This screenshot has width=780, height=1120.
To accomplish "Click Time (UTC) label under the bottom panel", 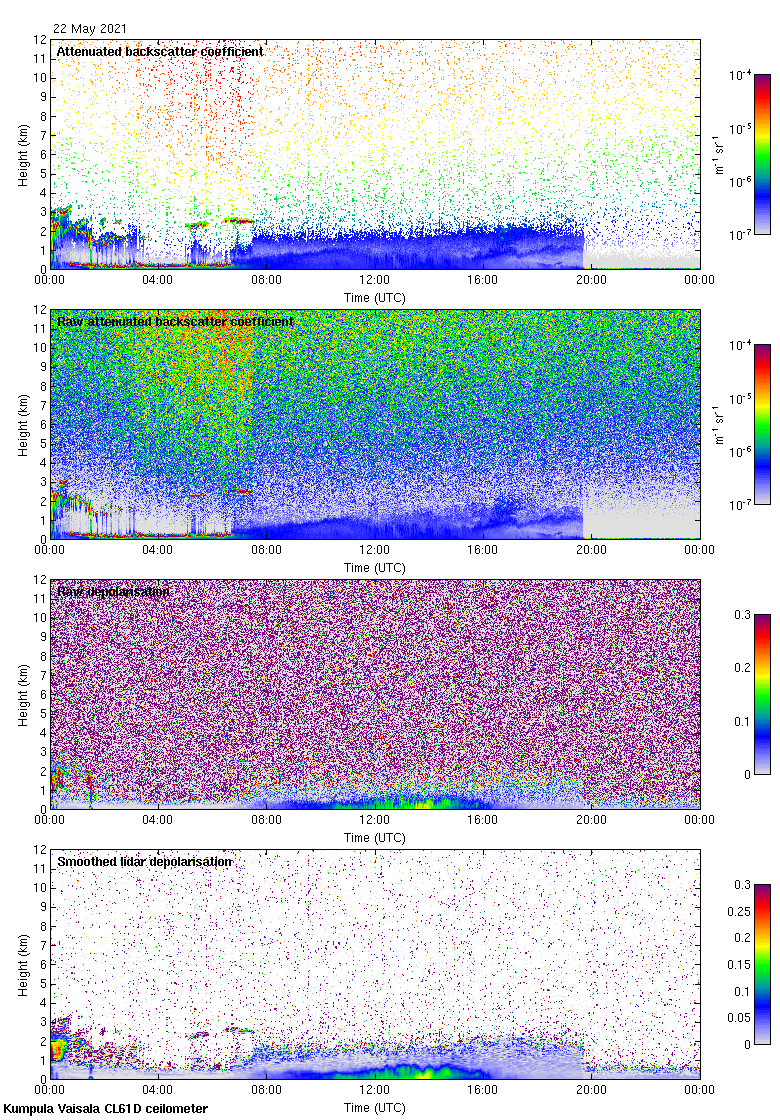I will (x=374, y=1108).
